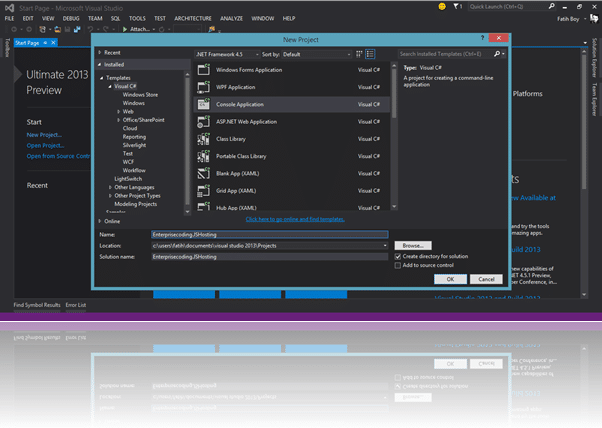Viewport: 602px width, 428px height.
Task: Click the Search Installed Templates field
Action: coord(445,54)
